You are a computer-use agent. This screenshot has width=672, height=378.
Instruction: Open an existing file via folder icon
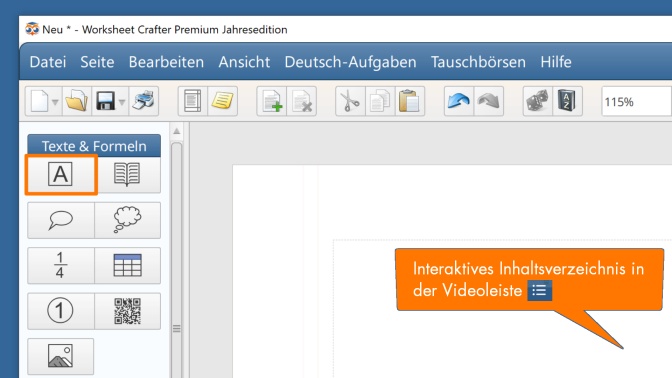pos(77,102)
